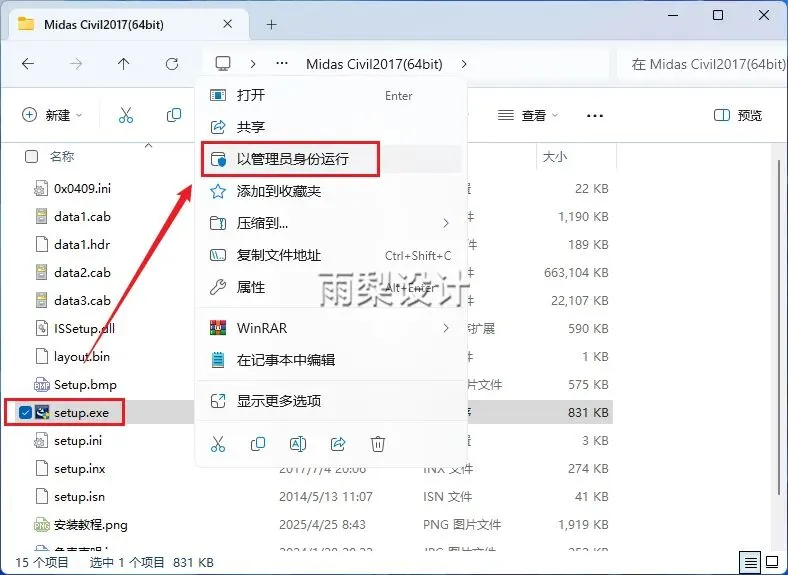Screen dimensions: 788x575
Task: Sort by the 大小 column header
Action: 554,157
